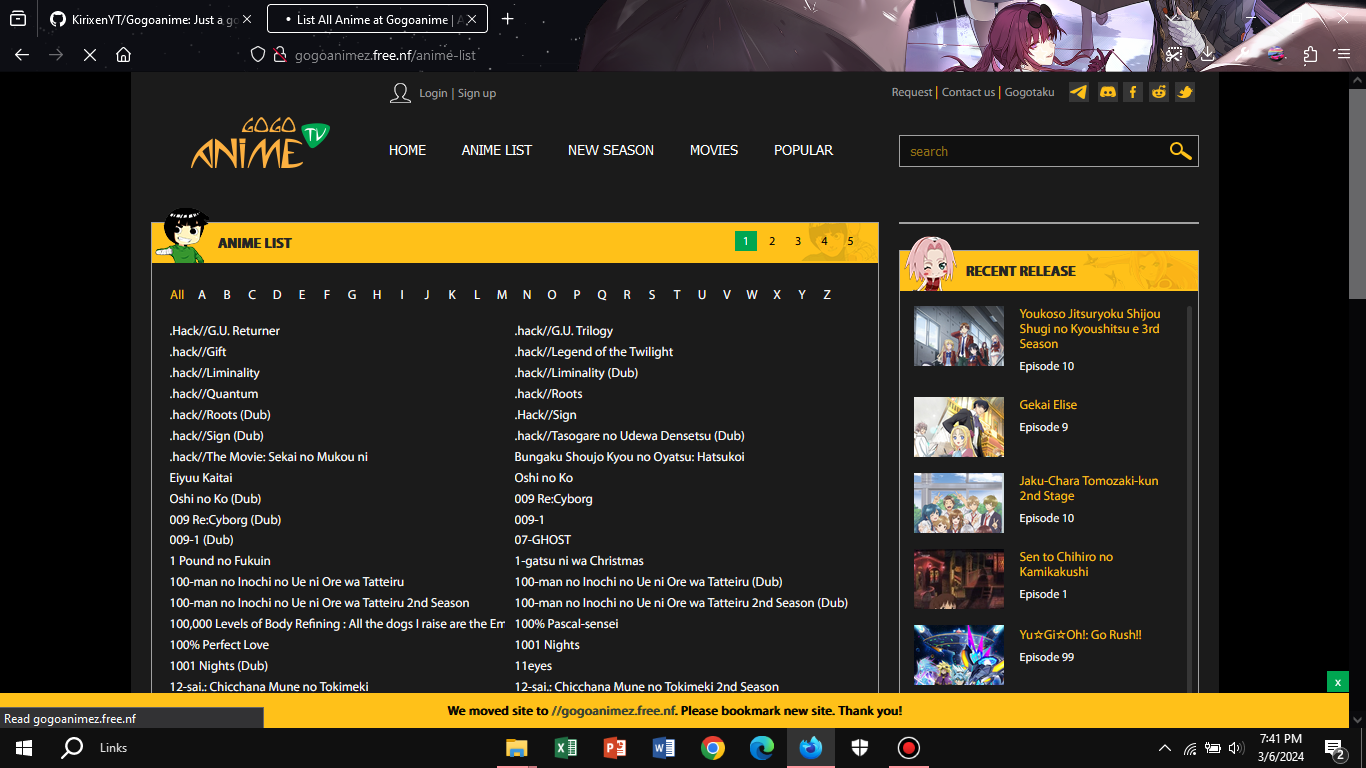Open the Reddit social icon
This screenshot has width=1366, height=768.
[1159, 92]
